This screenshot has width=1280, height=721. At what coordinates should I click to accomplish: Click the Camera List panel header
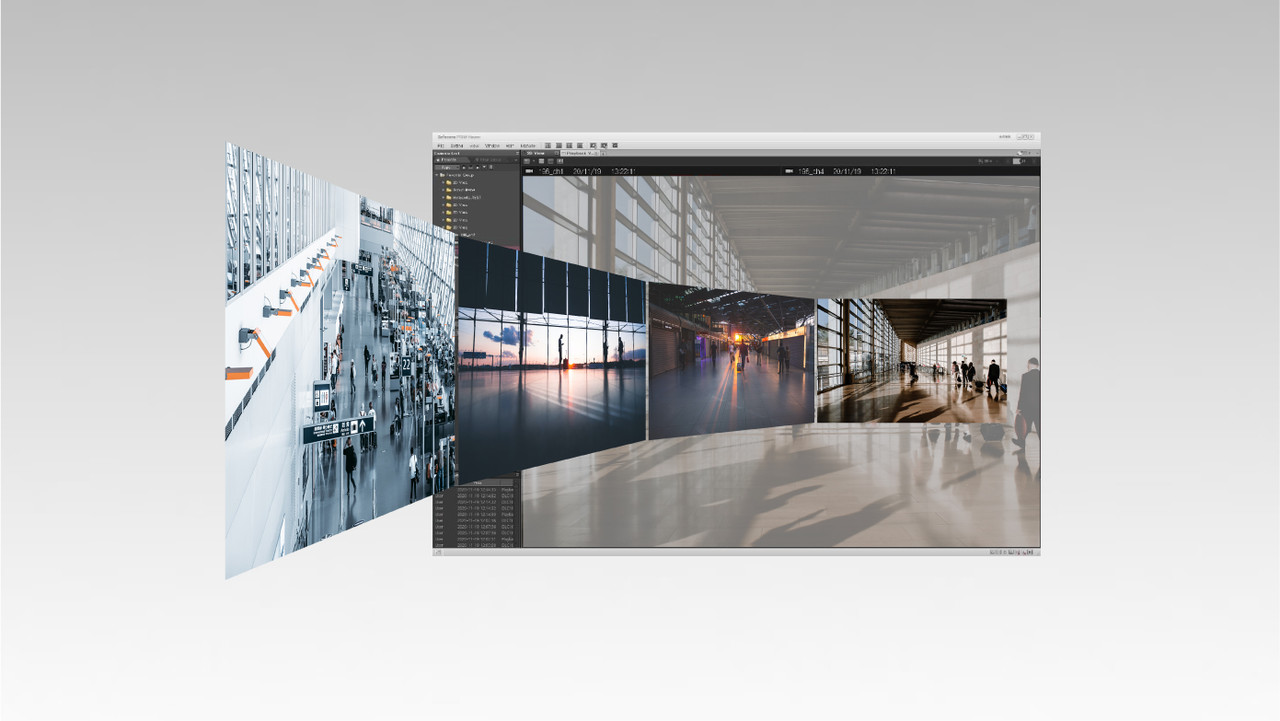click(x=475, y=153)
